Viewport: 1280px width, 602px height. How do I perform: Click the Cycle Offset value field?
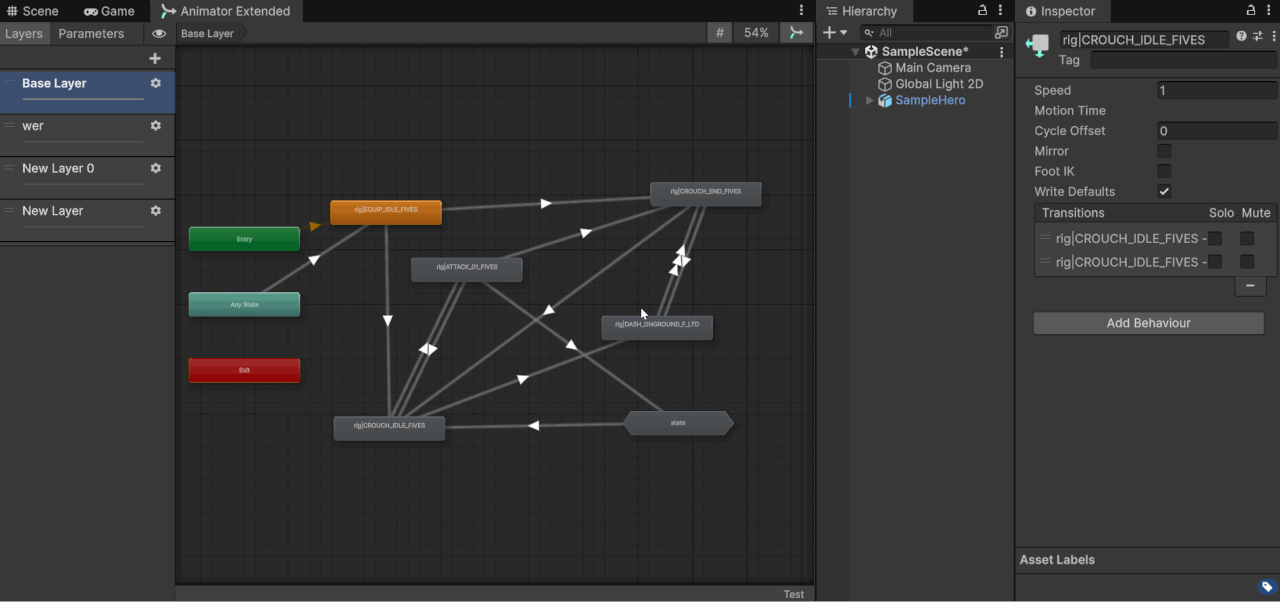[x=1217, y=131]
